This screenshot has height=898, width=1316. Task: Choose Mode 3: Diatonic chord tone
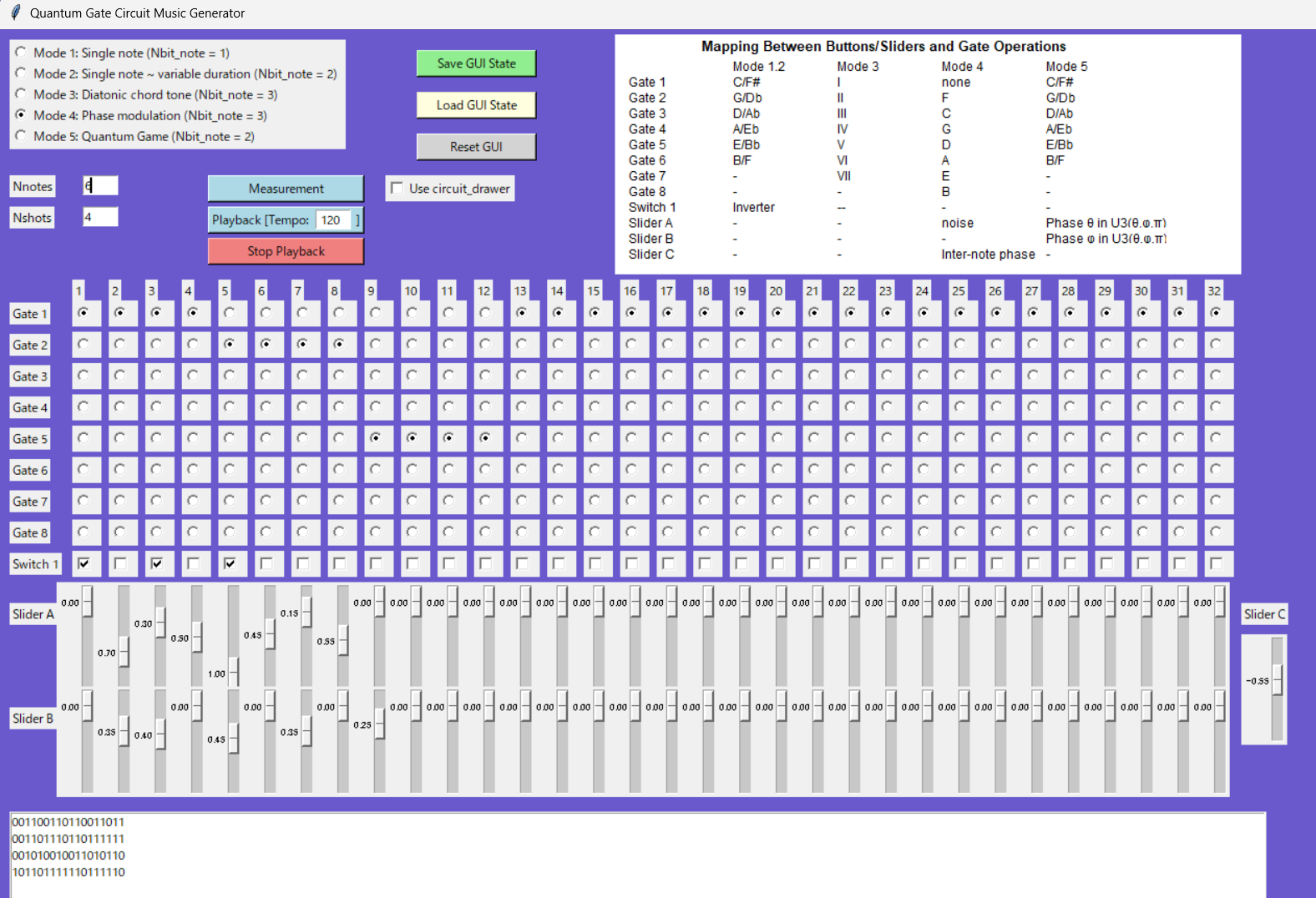21,94
